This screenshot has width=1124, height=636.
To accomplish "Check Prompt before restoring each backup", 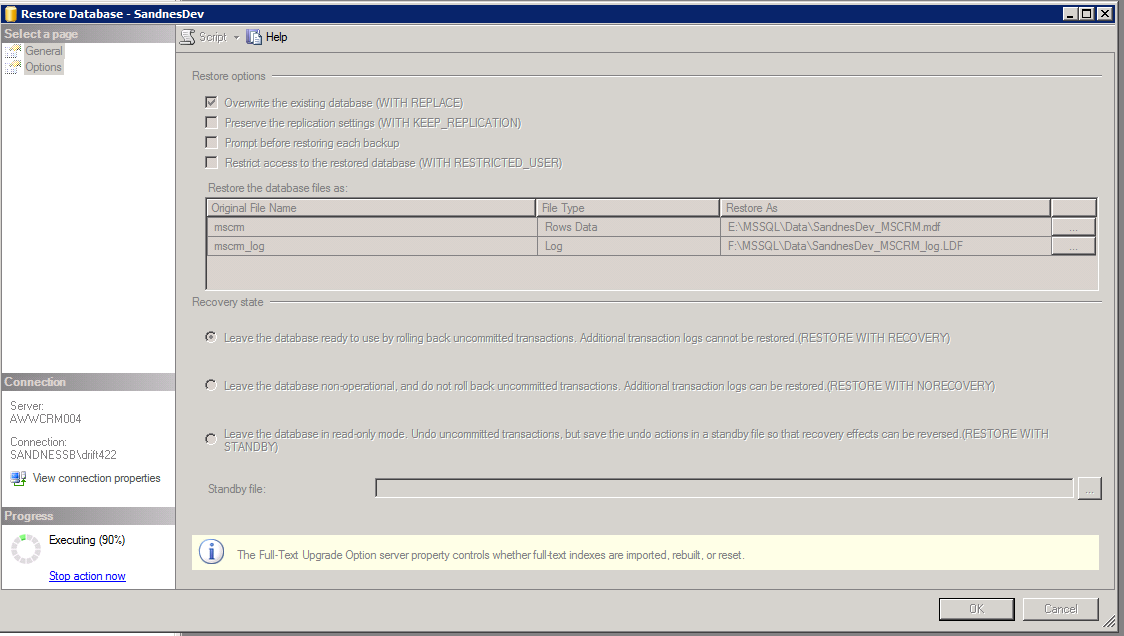I will [211, 142].
